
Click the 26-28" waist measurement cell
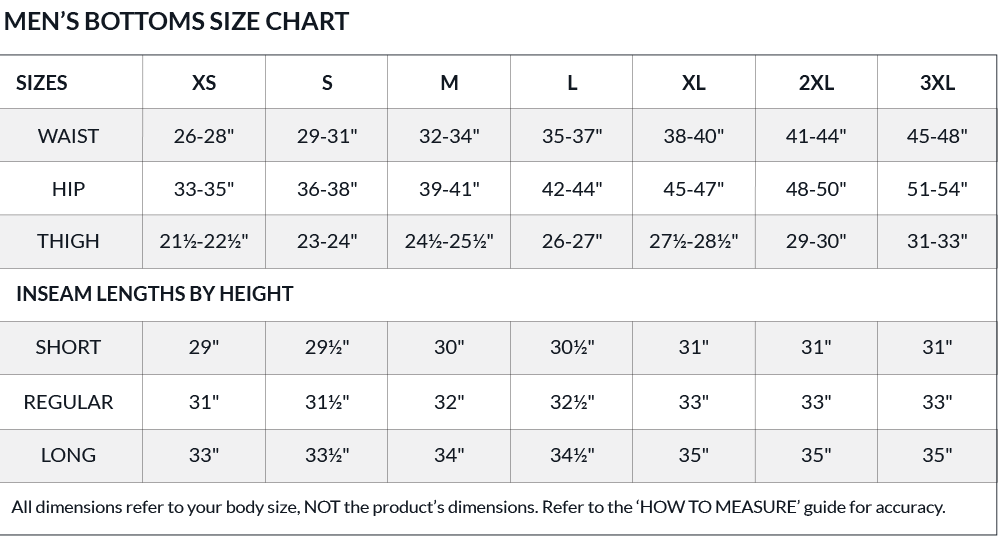[x=204, y=136]
